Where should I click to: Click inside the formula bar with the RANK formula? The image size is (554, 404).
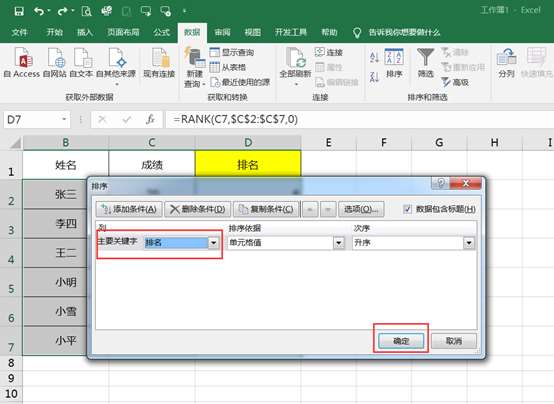click(359, 119)
